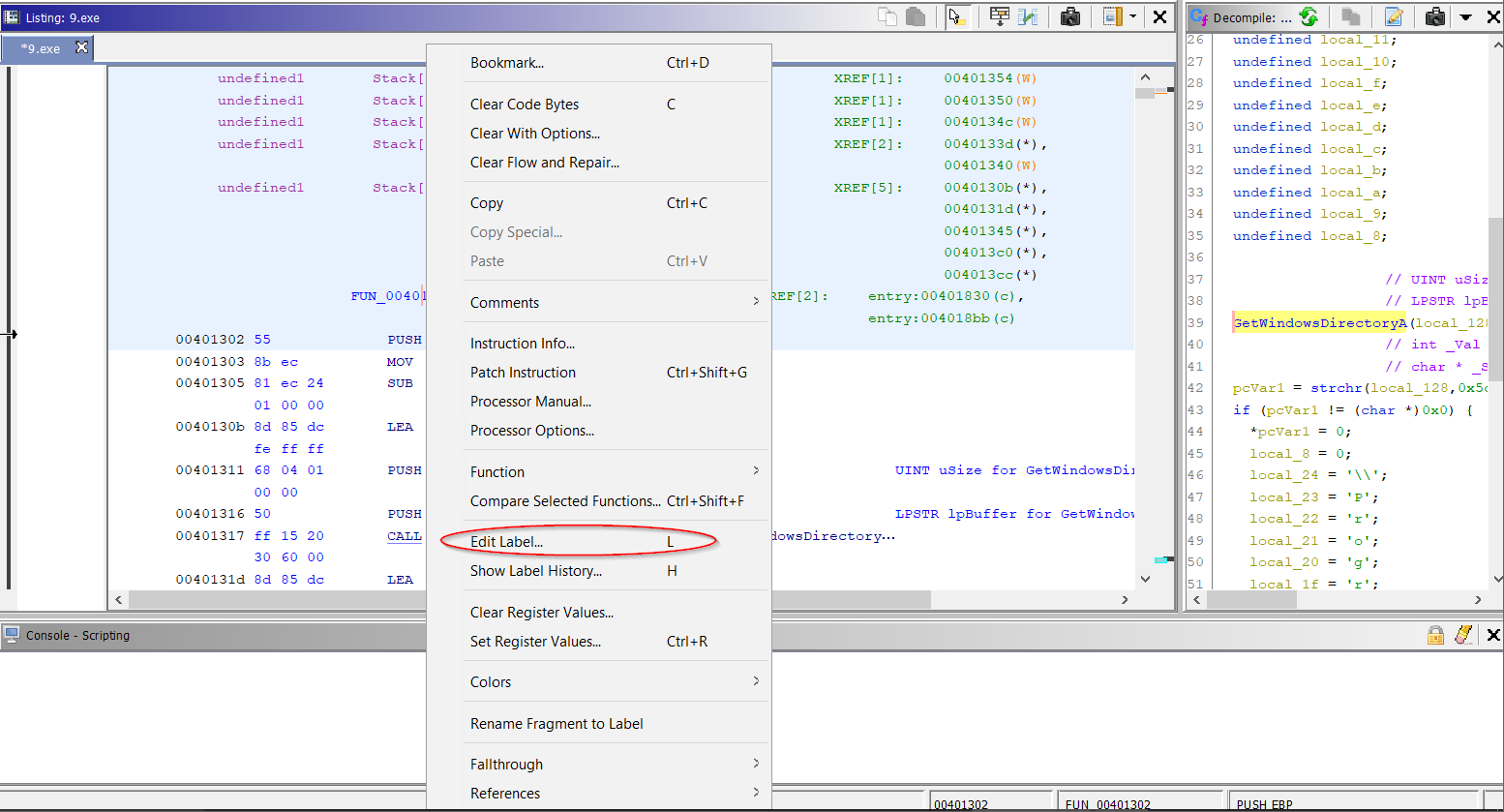Click the green re-decompile refresh icon
Image resolution: width=1504 pixels, height=812 pixels.
(1308, 16)
